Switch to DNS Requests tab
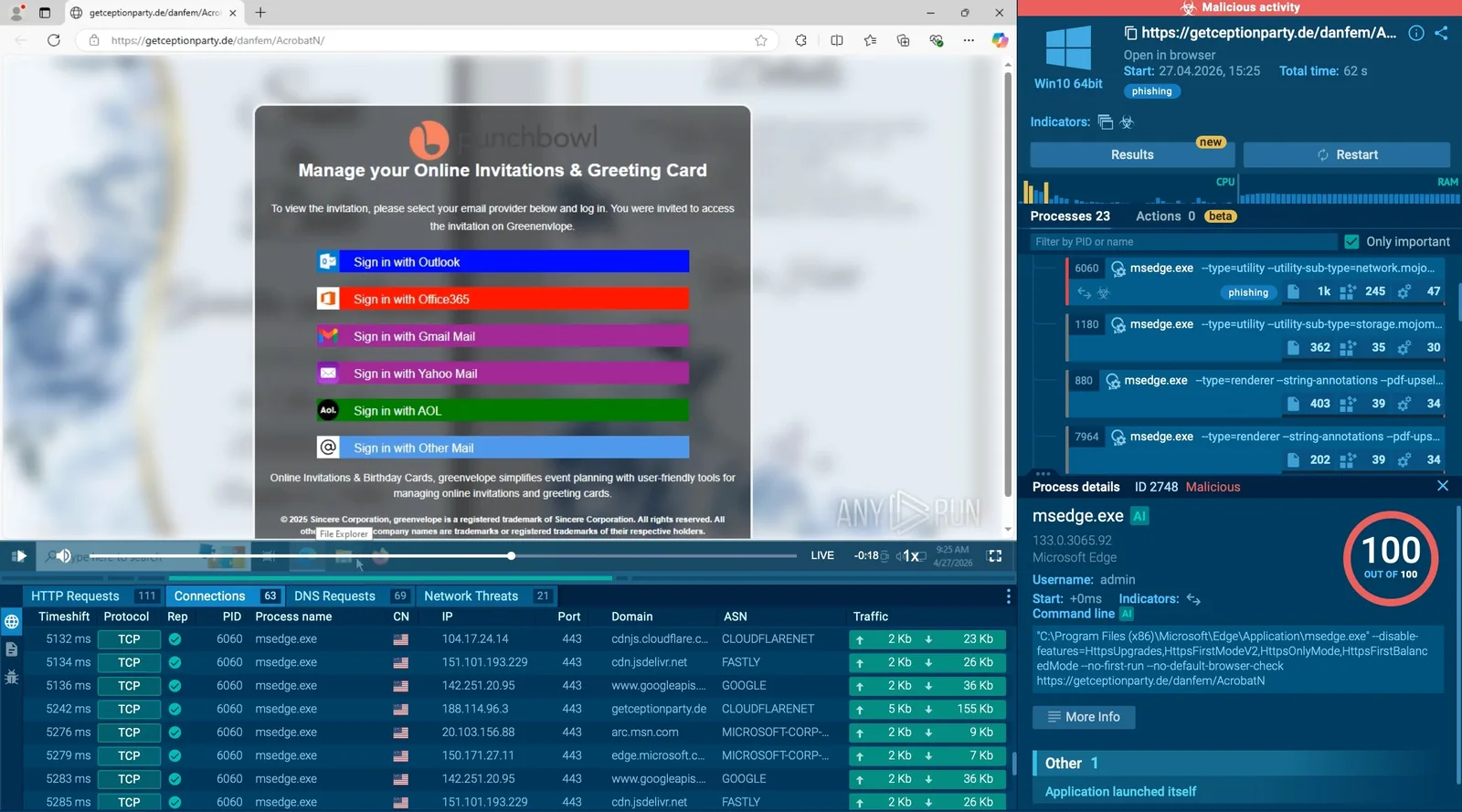Image resolution: width=1462 pixels, height=812 pixels. tap(351, 596)
